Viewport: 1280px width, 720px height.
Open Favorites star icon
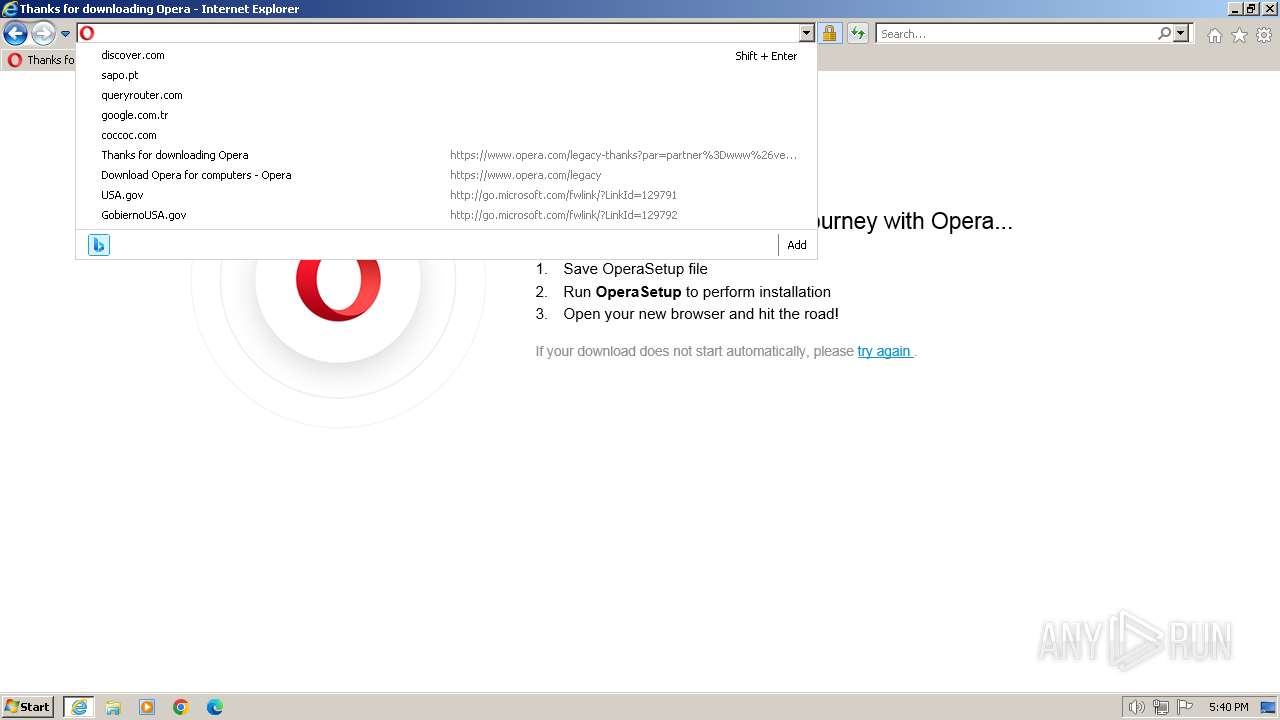tap(1239, 35)
